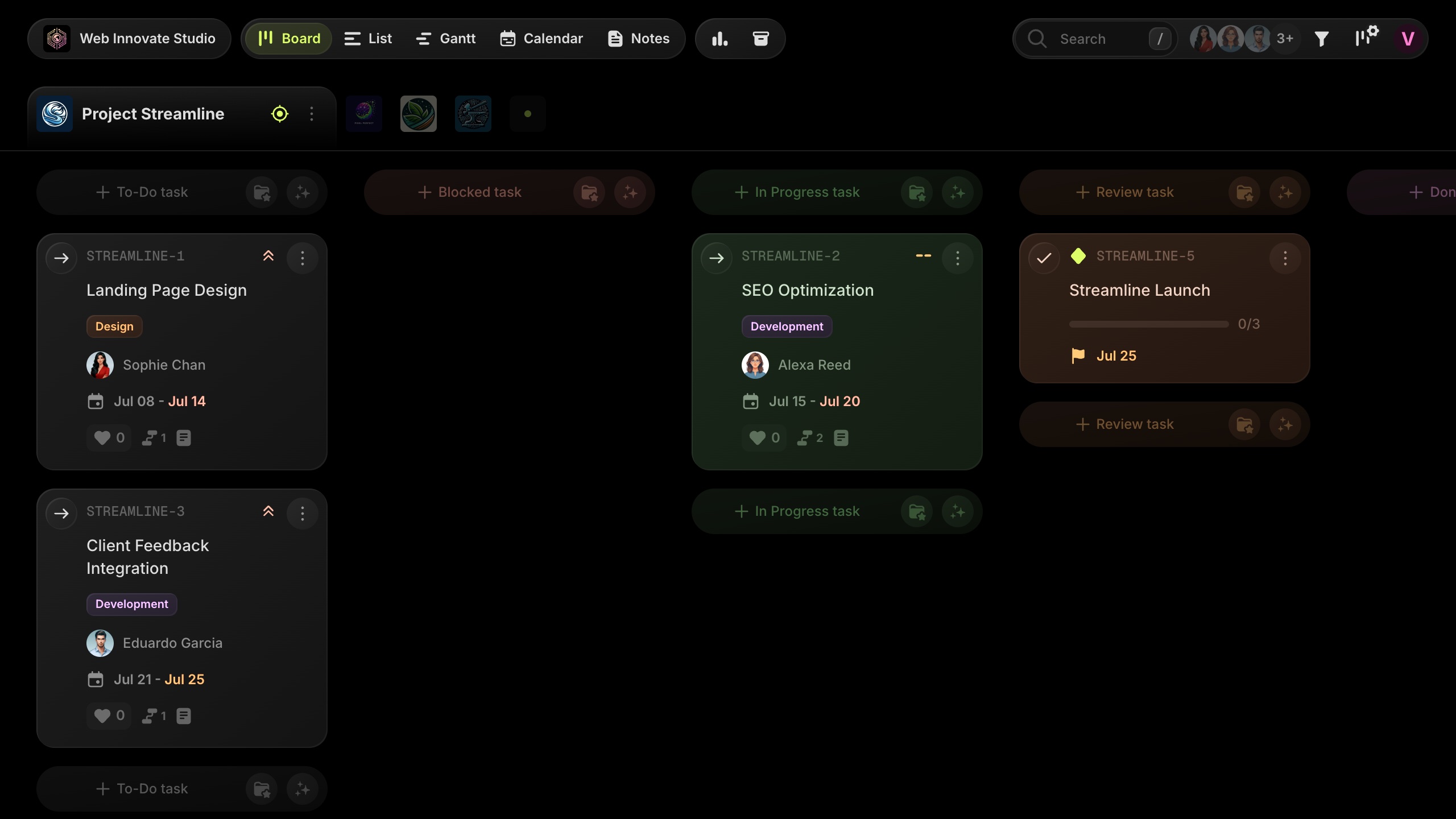Click top Review template folder icon
1456x819 pixels.
(x=1244, y=193)
